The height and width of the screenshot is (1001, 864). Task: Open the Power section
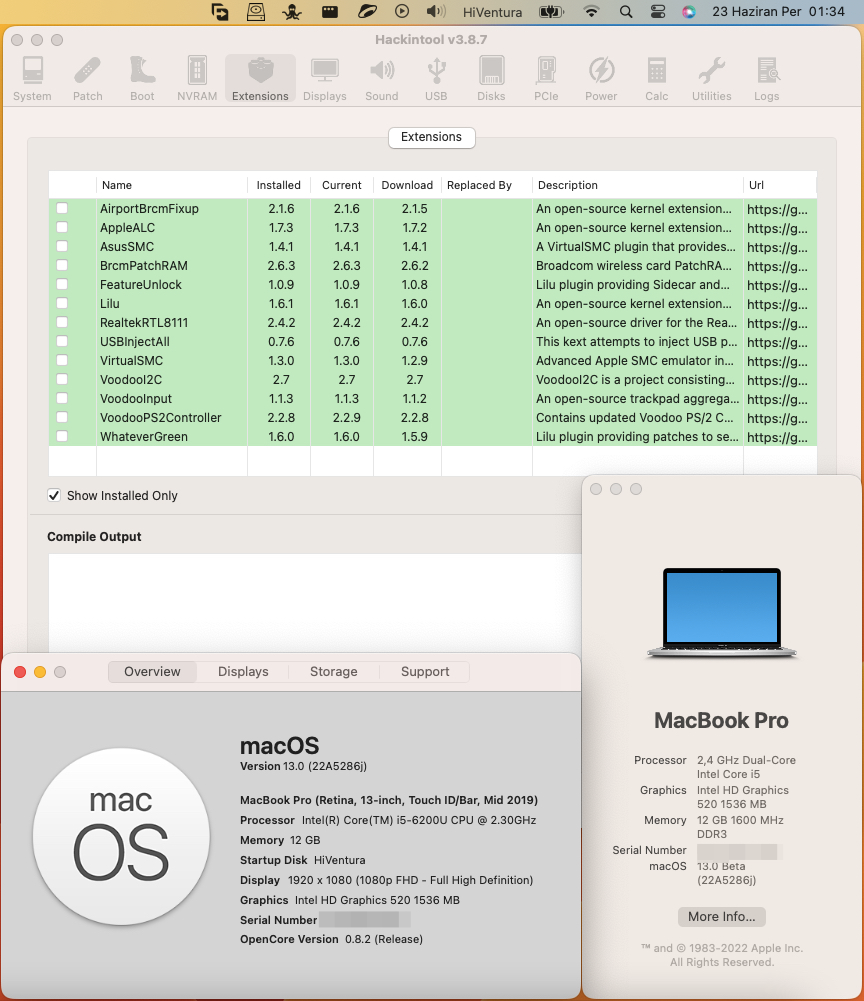click(x=601, y=78)
